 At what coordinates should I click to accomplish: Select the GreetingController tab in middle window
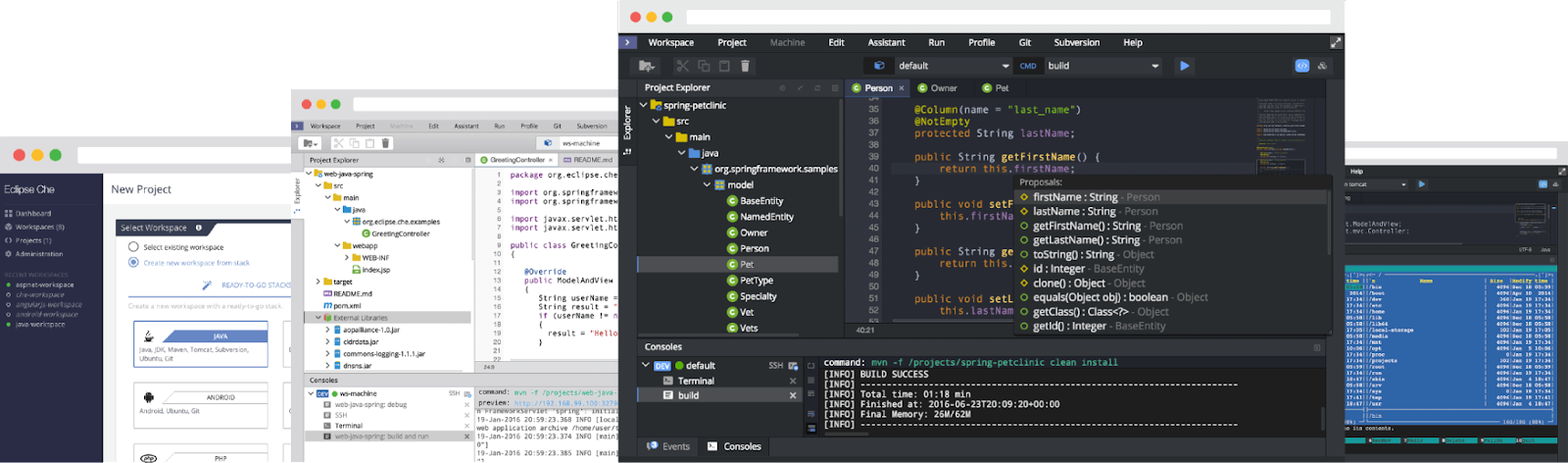coord(516,160)
